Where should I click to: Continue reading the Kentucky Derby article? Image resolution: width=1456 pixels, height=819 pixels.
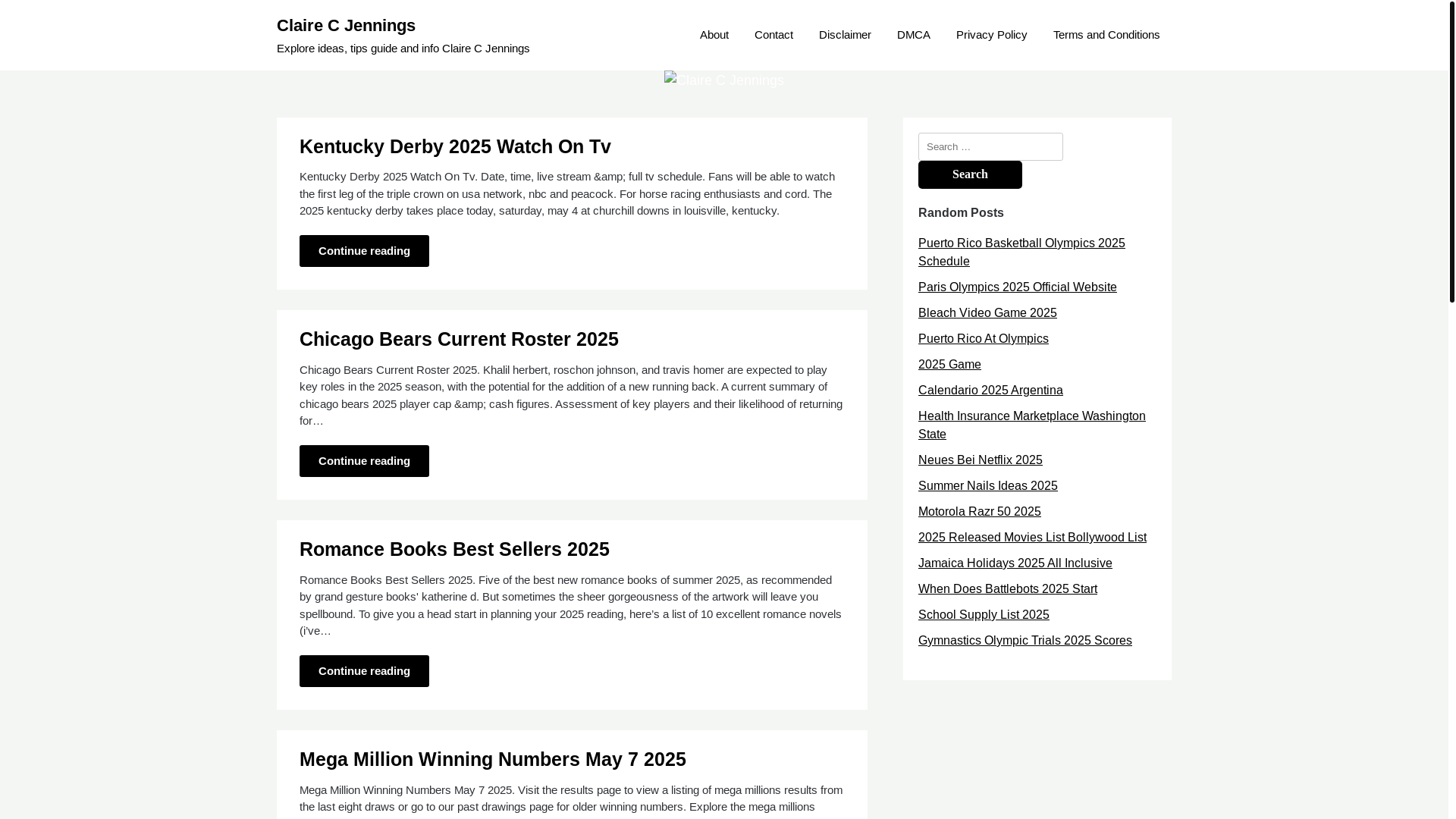[364, 251]
